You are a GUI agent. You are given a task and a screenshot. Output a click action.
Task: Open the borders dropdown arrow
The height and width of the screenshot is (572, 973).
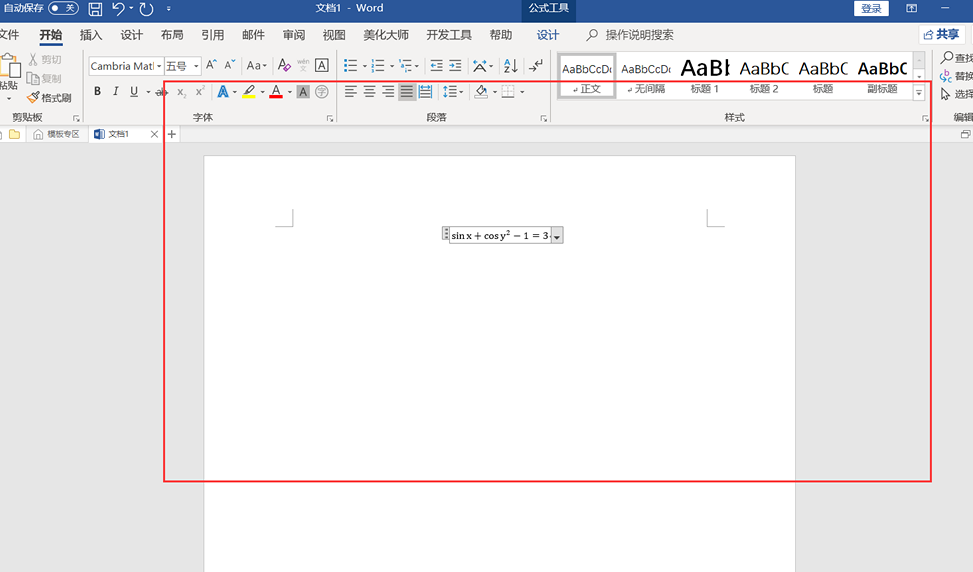(x=522, y=92)
